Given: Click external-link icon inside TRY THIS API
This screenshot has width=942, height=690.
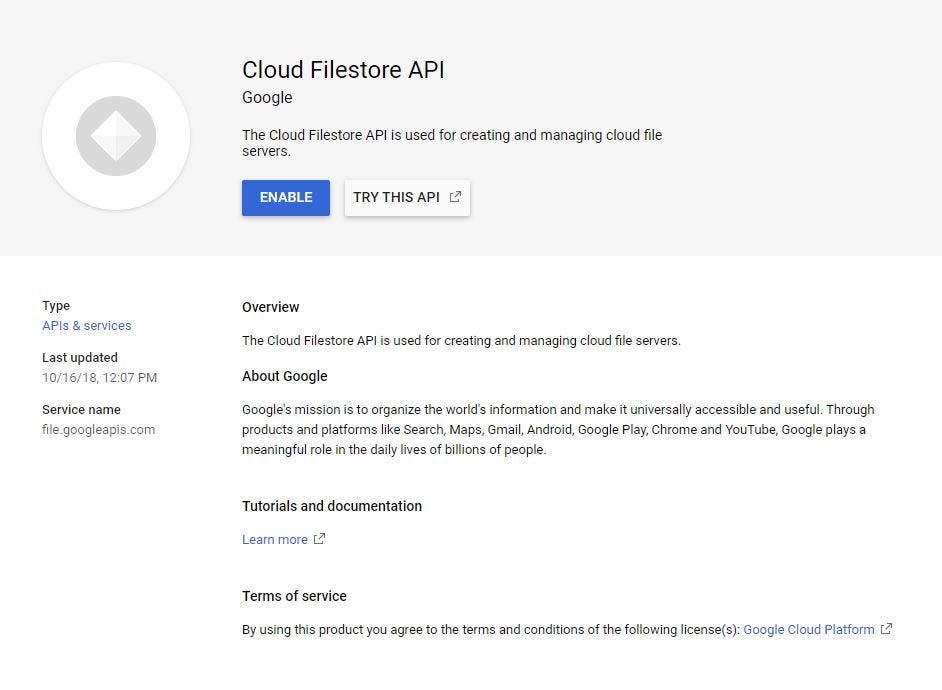Looking at the screenshot, I should point(456,197).
